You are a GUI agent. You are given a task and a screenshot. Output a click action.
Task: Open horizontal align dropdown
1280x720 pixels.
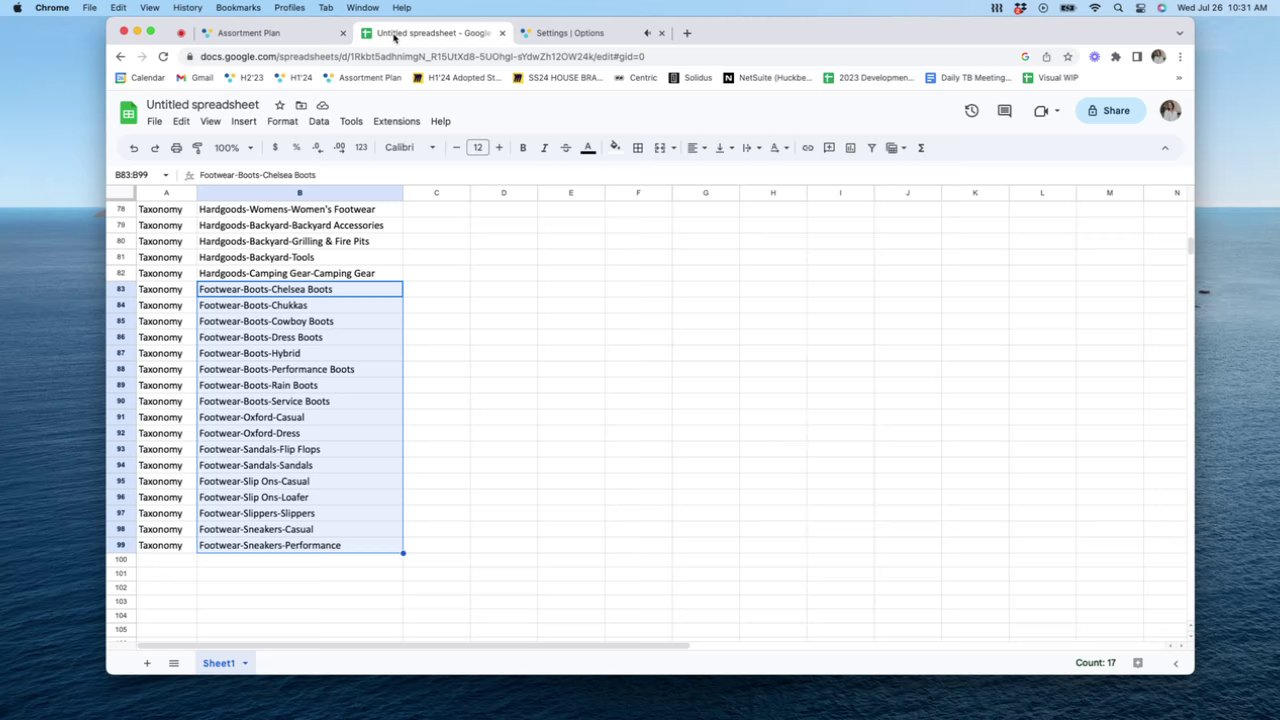[x=696, y=148]
